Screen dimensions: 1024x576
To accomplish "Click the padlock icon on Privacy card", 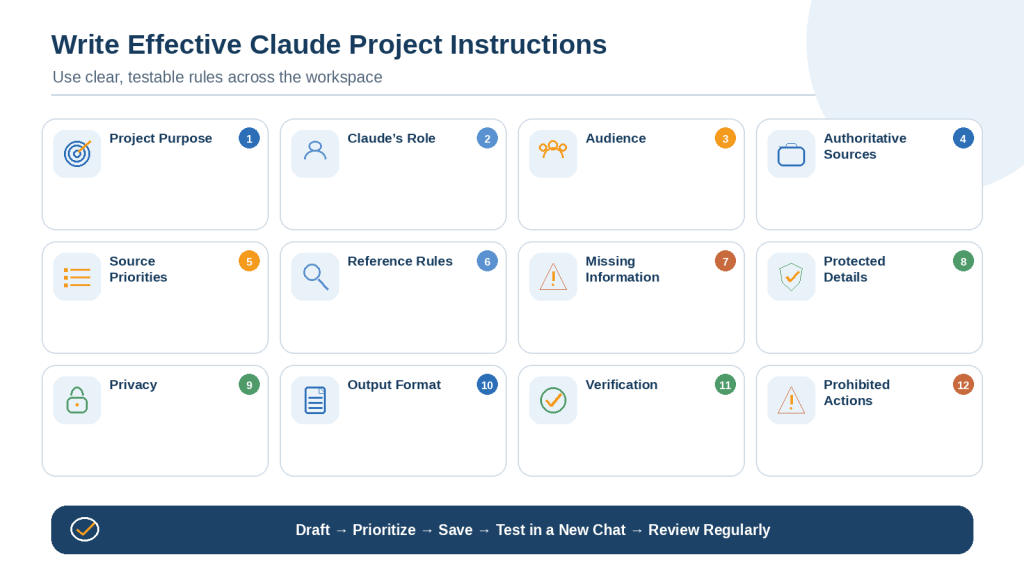I will click(x=77, y=400).
